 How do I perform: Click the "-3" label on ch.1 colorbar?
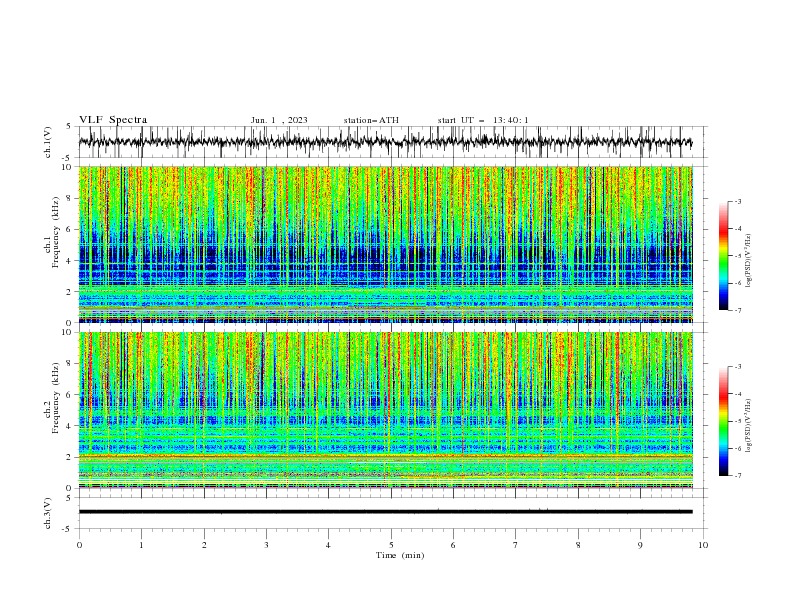click(x=738, y=201)
